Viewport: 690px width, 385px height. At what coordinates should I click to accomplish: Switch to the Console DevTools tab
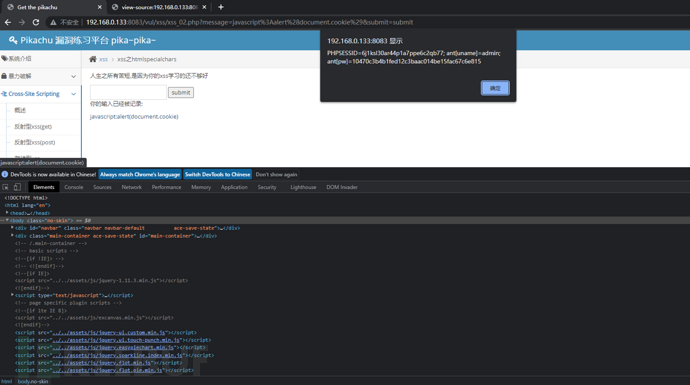73,187
